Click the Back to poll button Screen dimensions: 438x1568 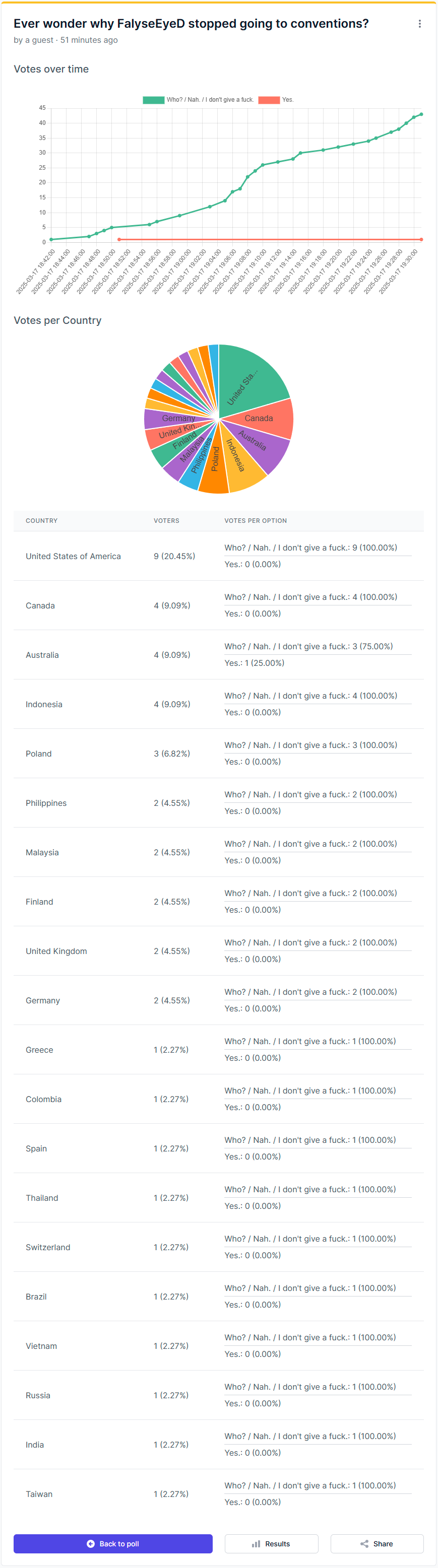tap(113, 1543)
